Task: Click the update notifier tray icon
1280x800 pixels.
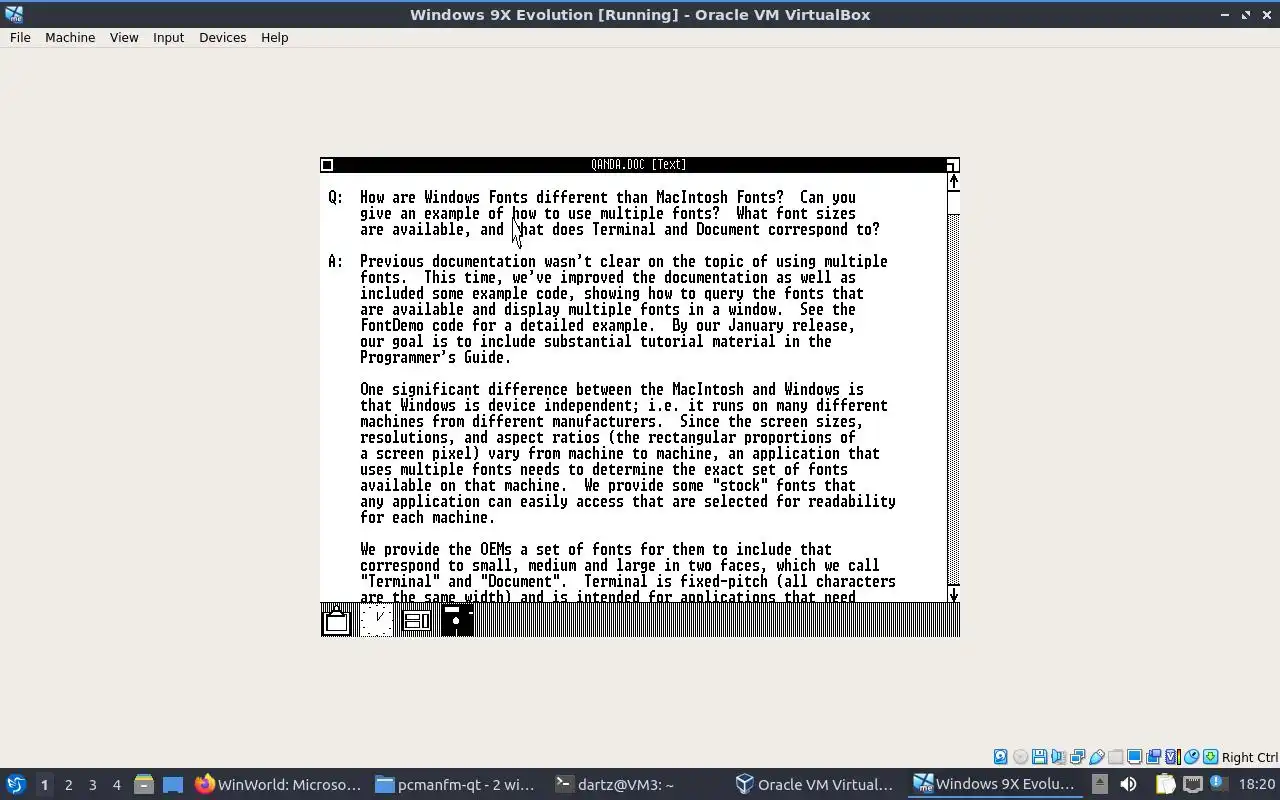Action: pyautogui.click(x=1218, y=783)
